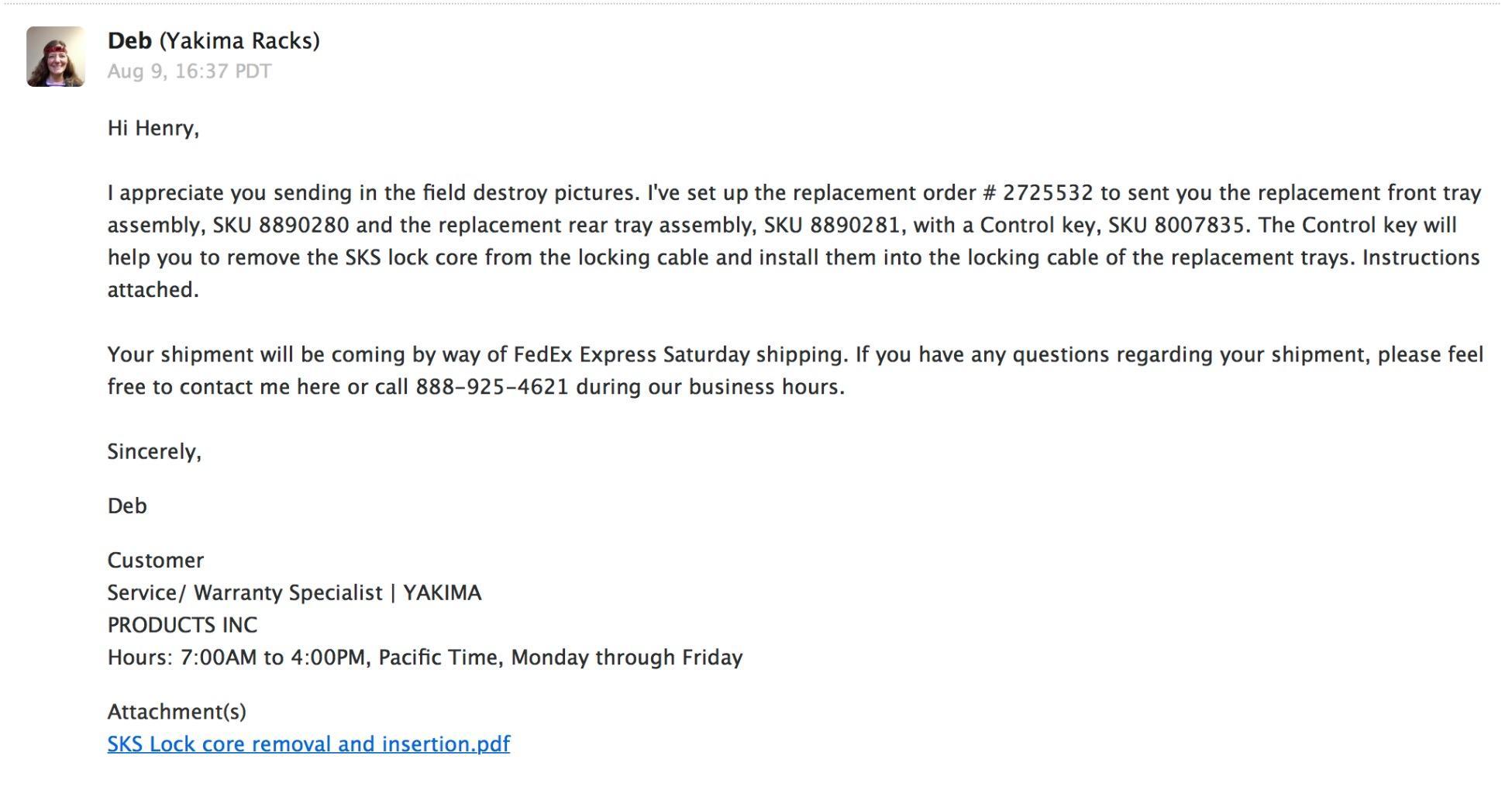Screen dimensions: 1512x794
Task: Click the FedEx Express Saturday shipping text
Action: click(x=679, y=355)
